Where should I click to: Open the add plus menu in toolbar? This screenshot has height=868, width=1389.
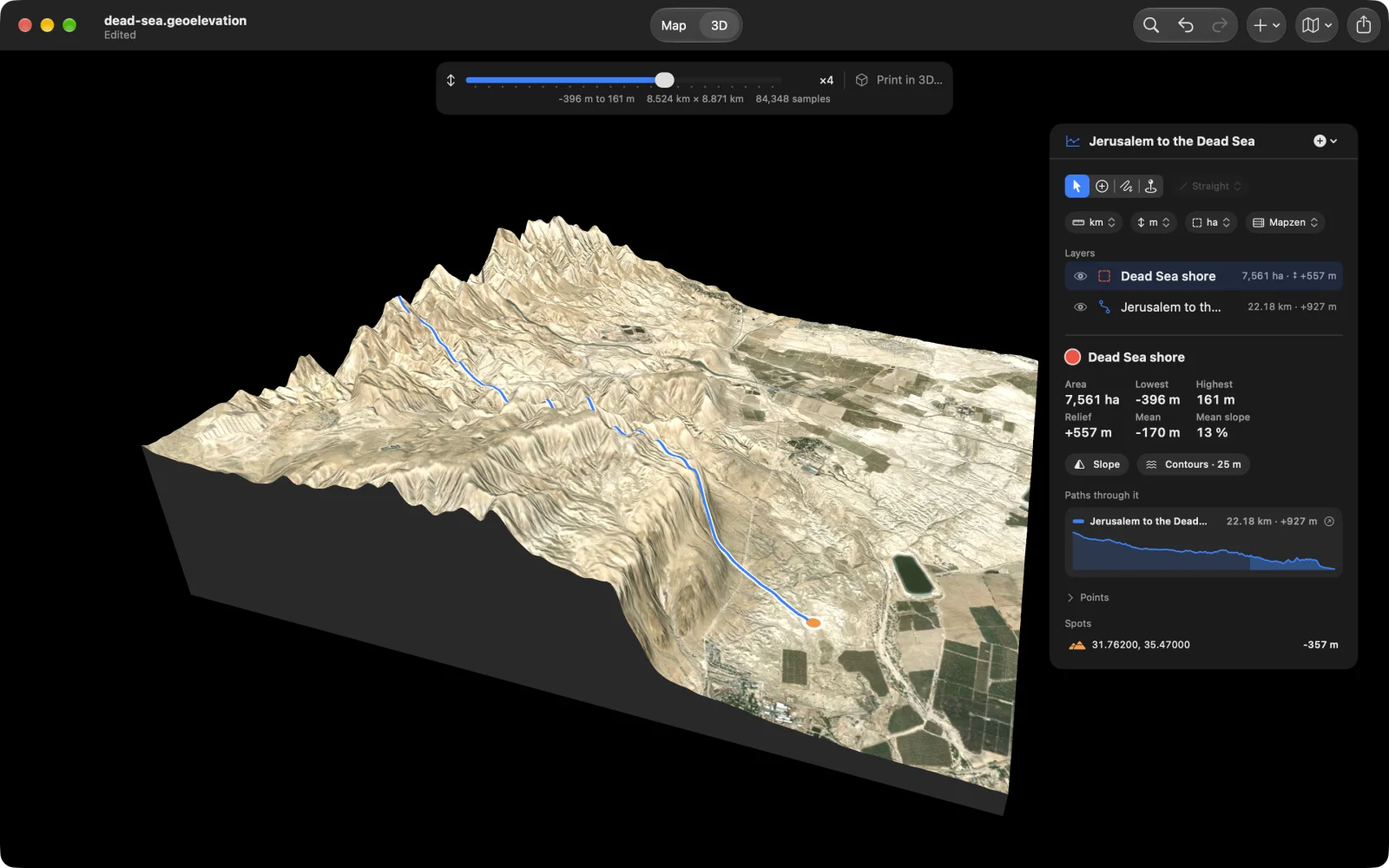[1266, 25]
